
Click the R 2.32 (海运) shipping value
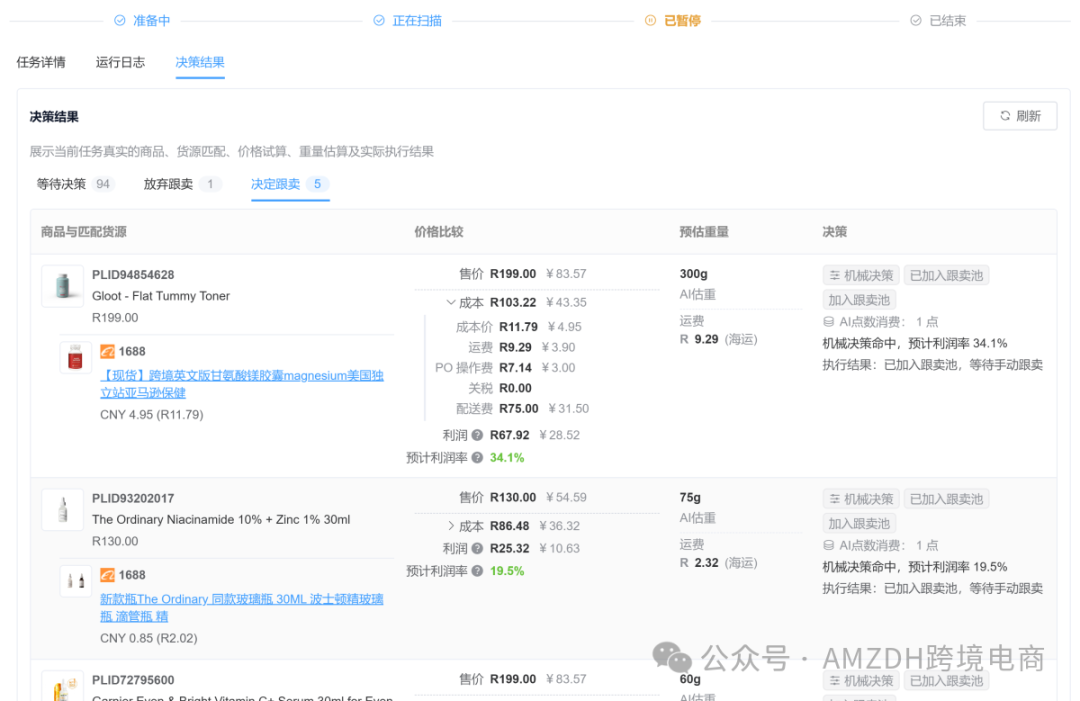pos(718,563)
